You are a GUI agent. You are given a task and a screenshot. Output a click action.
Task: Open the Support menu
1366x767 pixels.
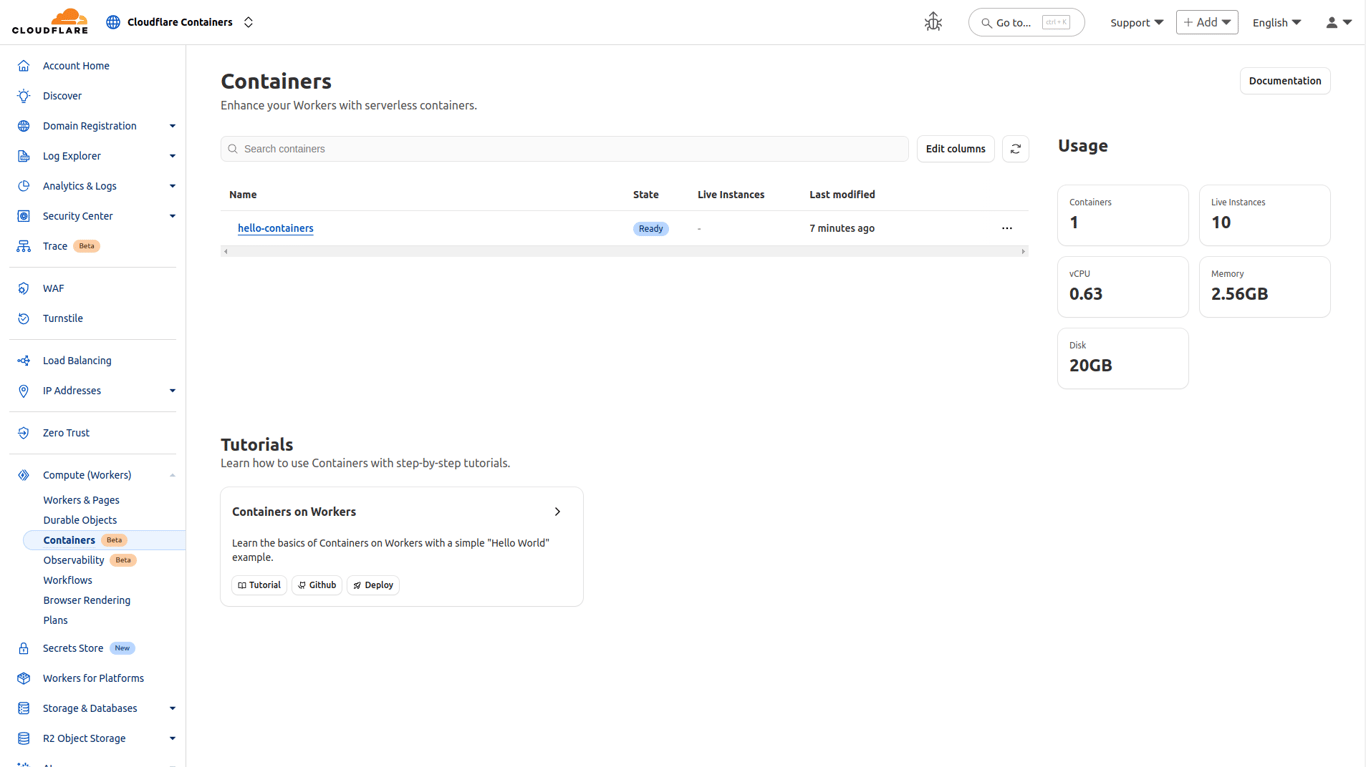point(1136,22)
